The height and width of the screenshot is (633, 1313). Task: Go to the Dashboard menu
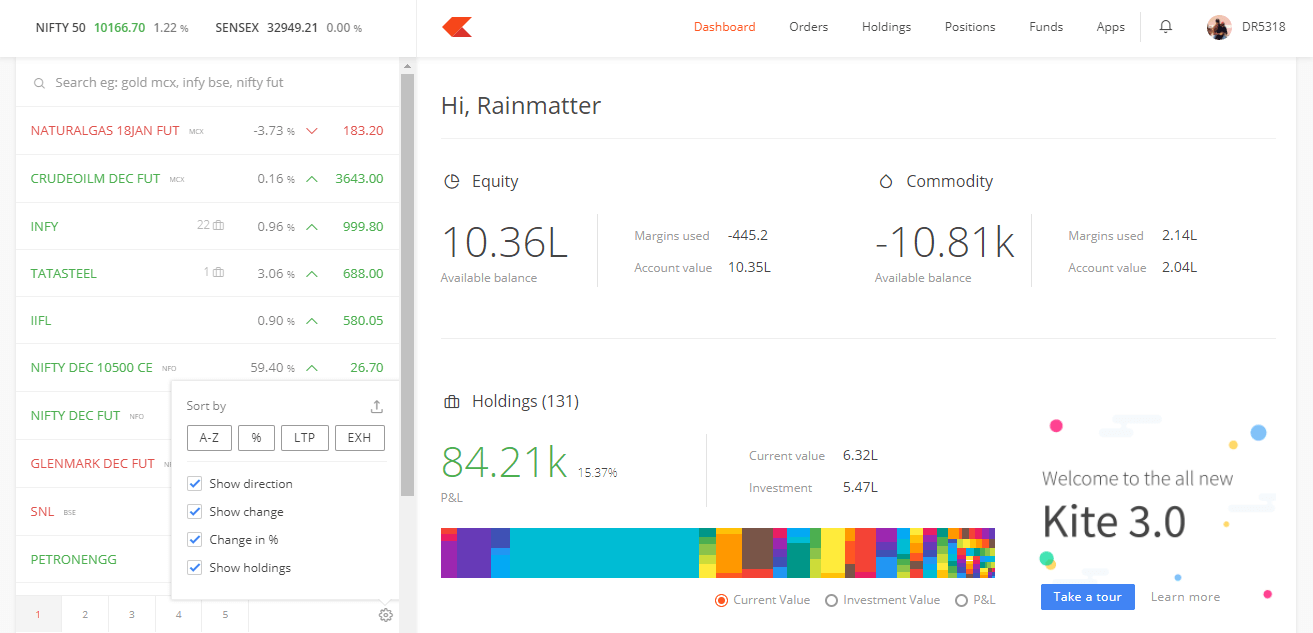coord(725,27)
